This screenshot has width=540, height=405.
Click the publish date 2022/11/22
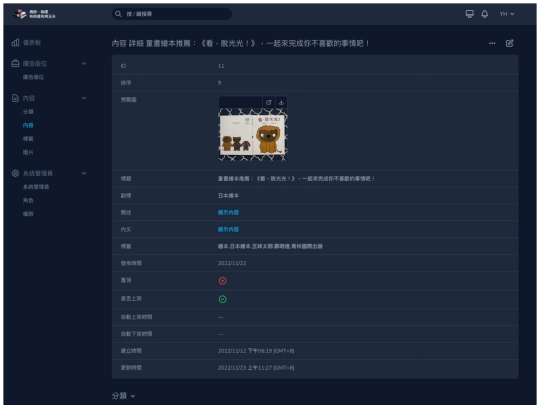pos(232,263)
